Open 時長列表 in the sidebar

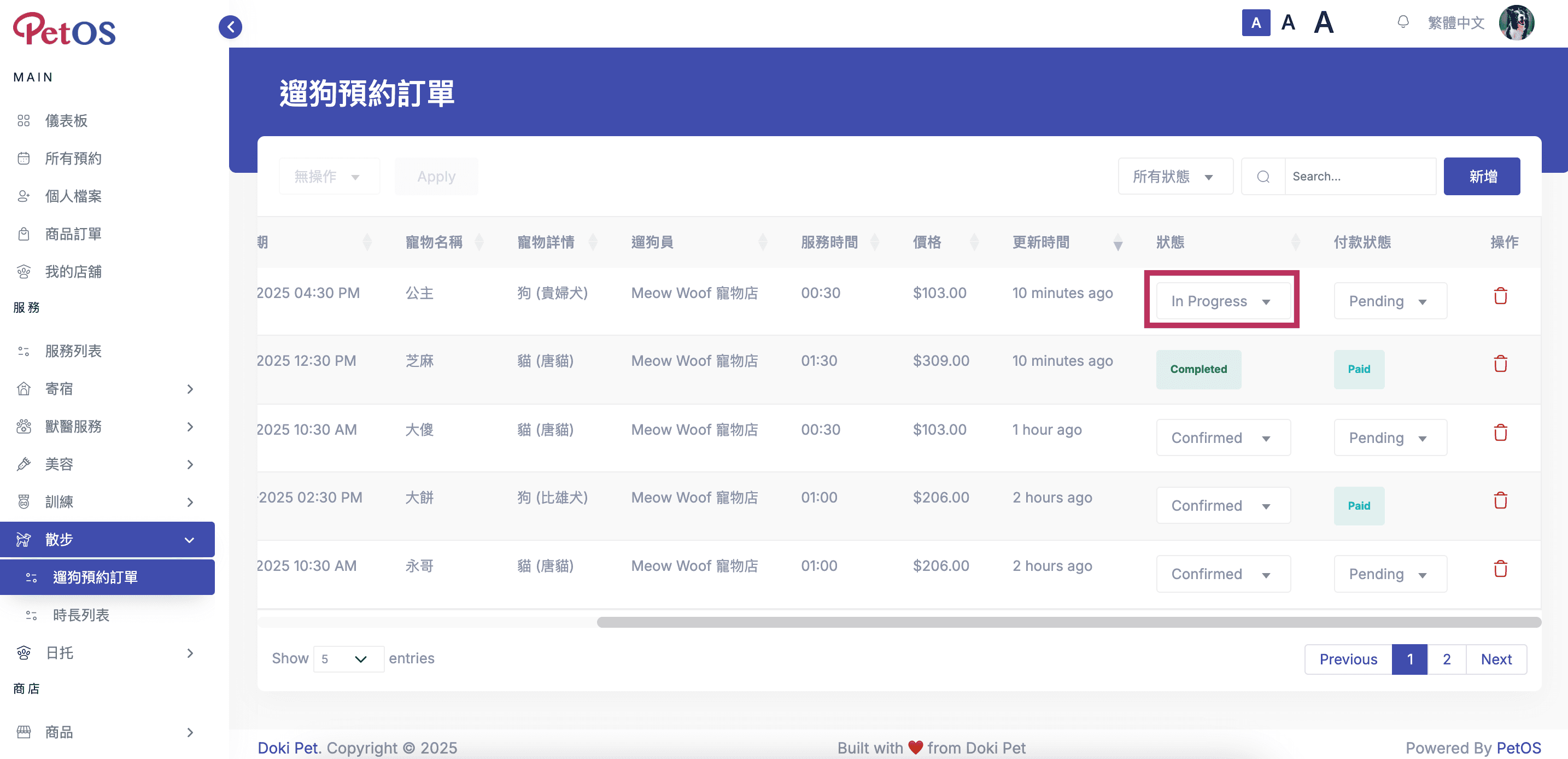[x=81, y=615]
